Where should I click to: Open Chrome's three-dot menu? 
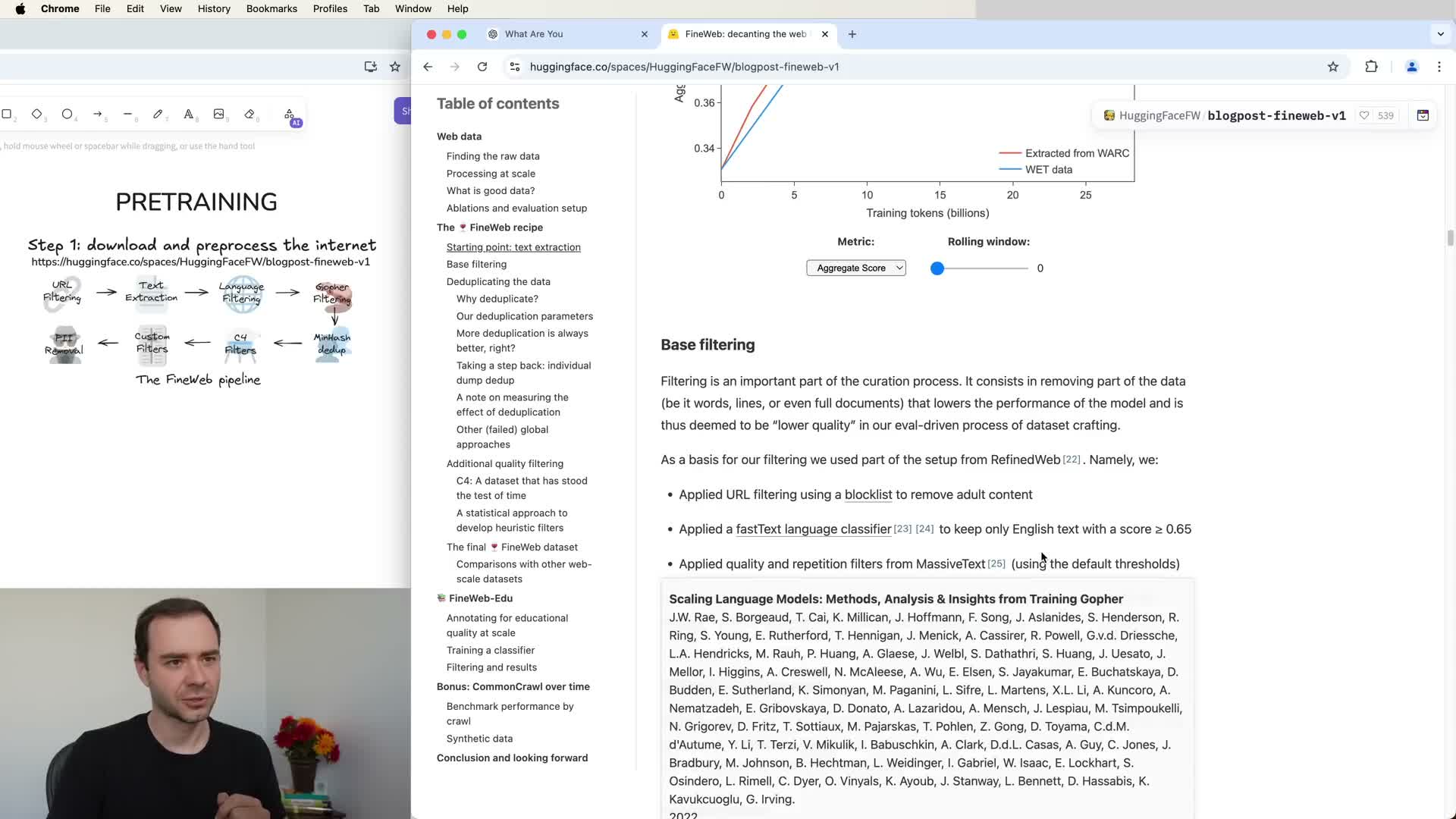click(1439, 67)
